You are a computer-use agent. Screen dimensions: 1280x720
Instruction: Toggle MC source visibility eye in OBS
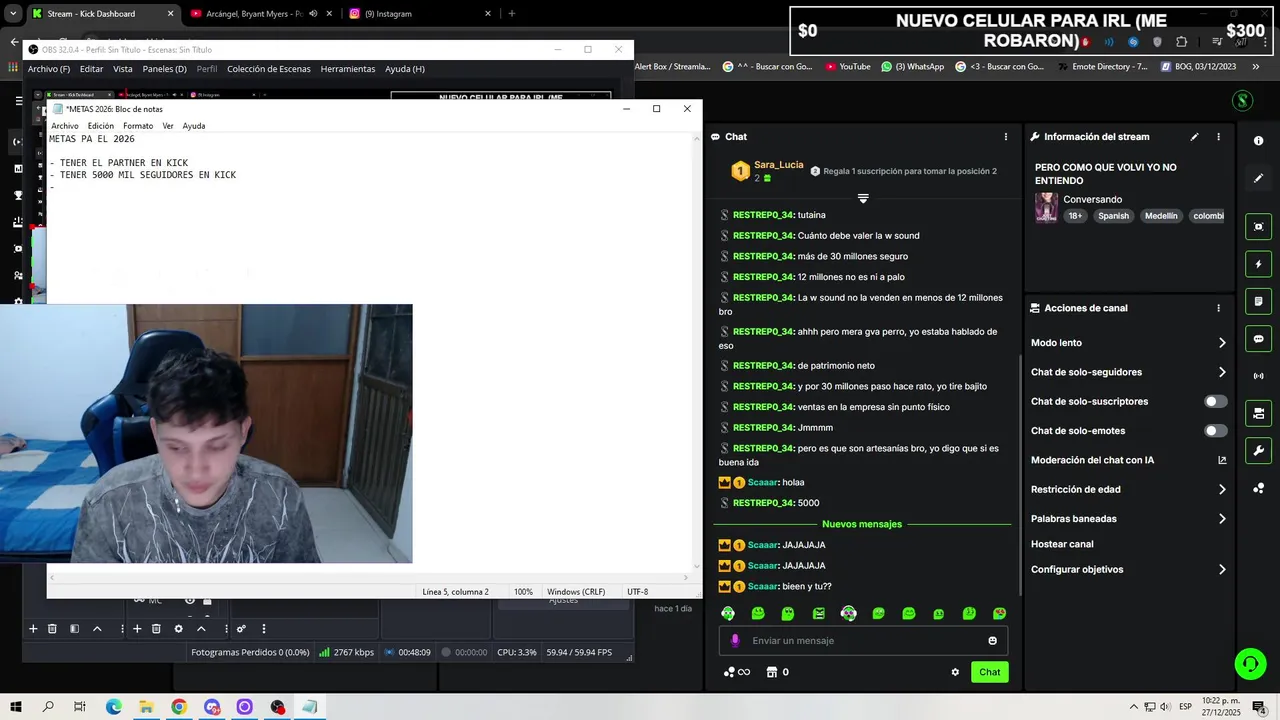coord(189,600)
